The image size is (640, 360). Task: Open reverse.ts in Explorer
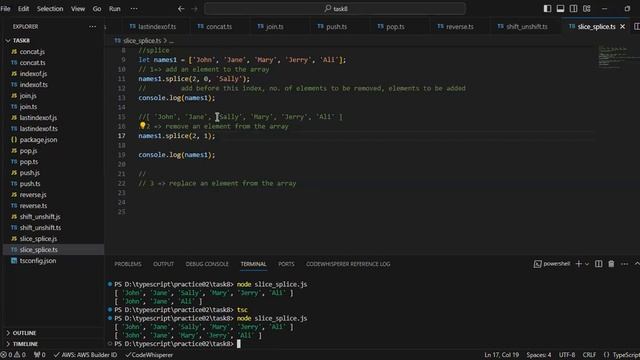(x=33, y=206)
